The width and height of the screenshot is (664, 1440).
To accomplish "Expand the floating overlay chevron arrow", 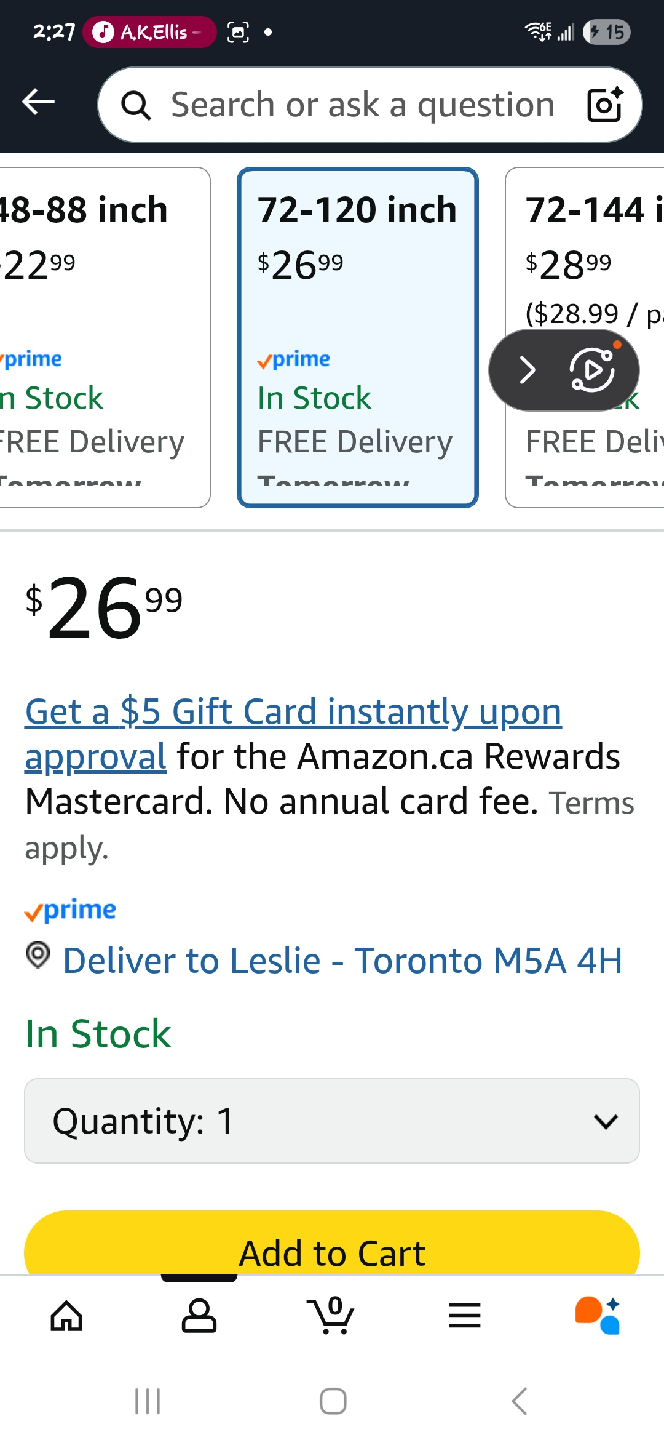I will 527,371.
